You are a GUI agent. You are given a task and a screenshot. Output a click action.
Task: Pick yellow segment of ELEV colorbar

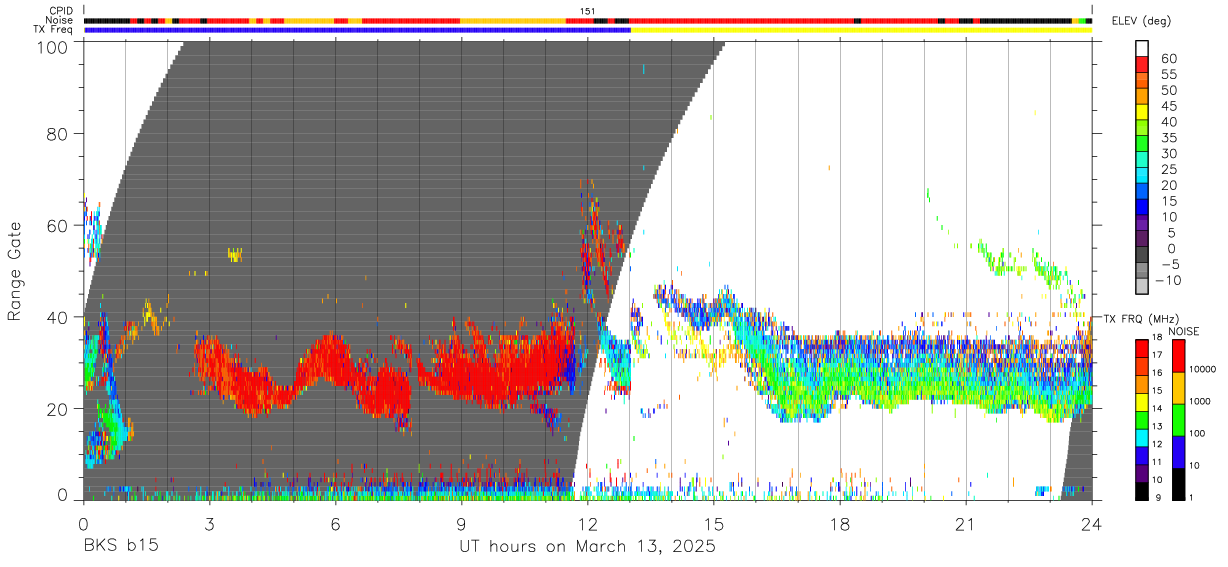click(x=1142, y=112)
